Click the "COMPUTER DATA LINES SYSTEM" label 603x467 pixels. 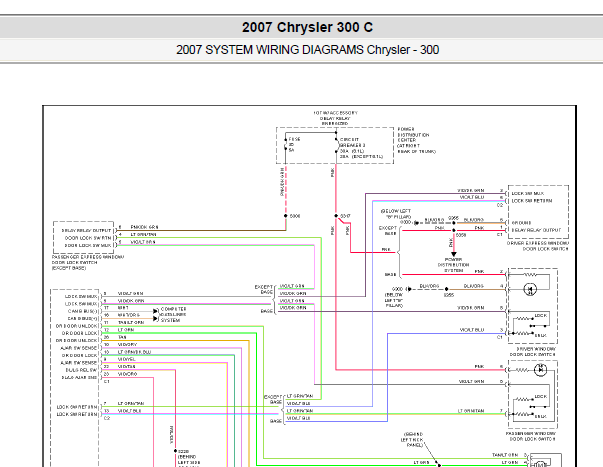[173, 315]
